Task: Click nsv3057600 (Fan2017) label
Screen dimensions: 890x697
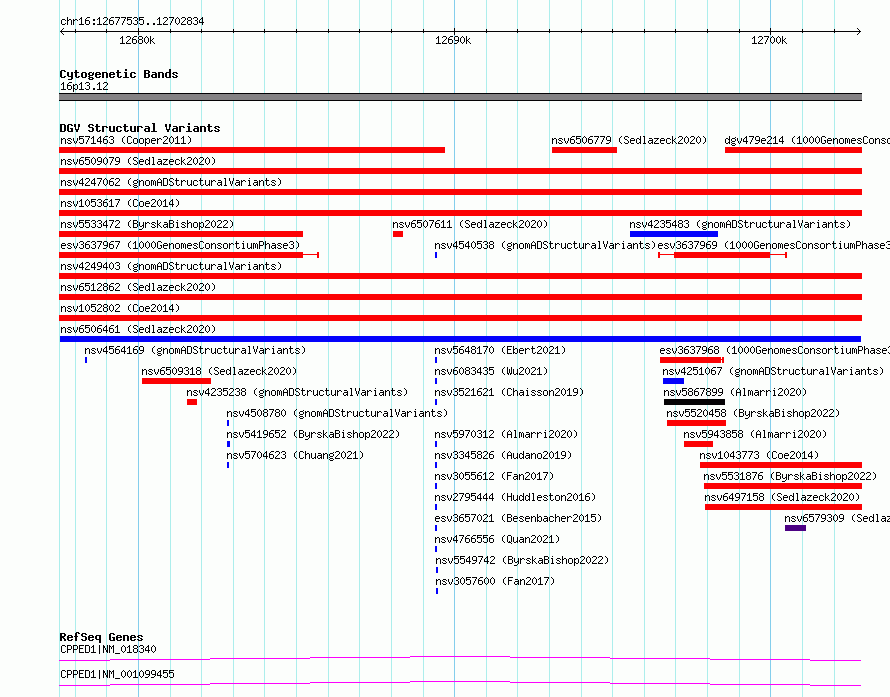Action: point(495,581)
